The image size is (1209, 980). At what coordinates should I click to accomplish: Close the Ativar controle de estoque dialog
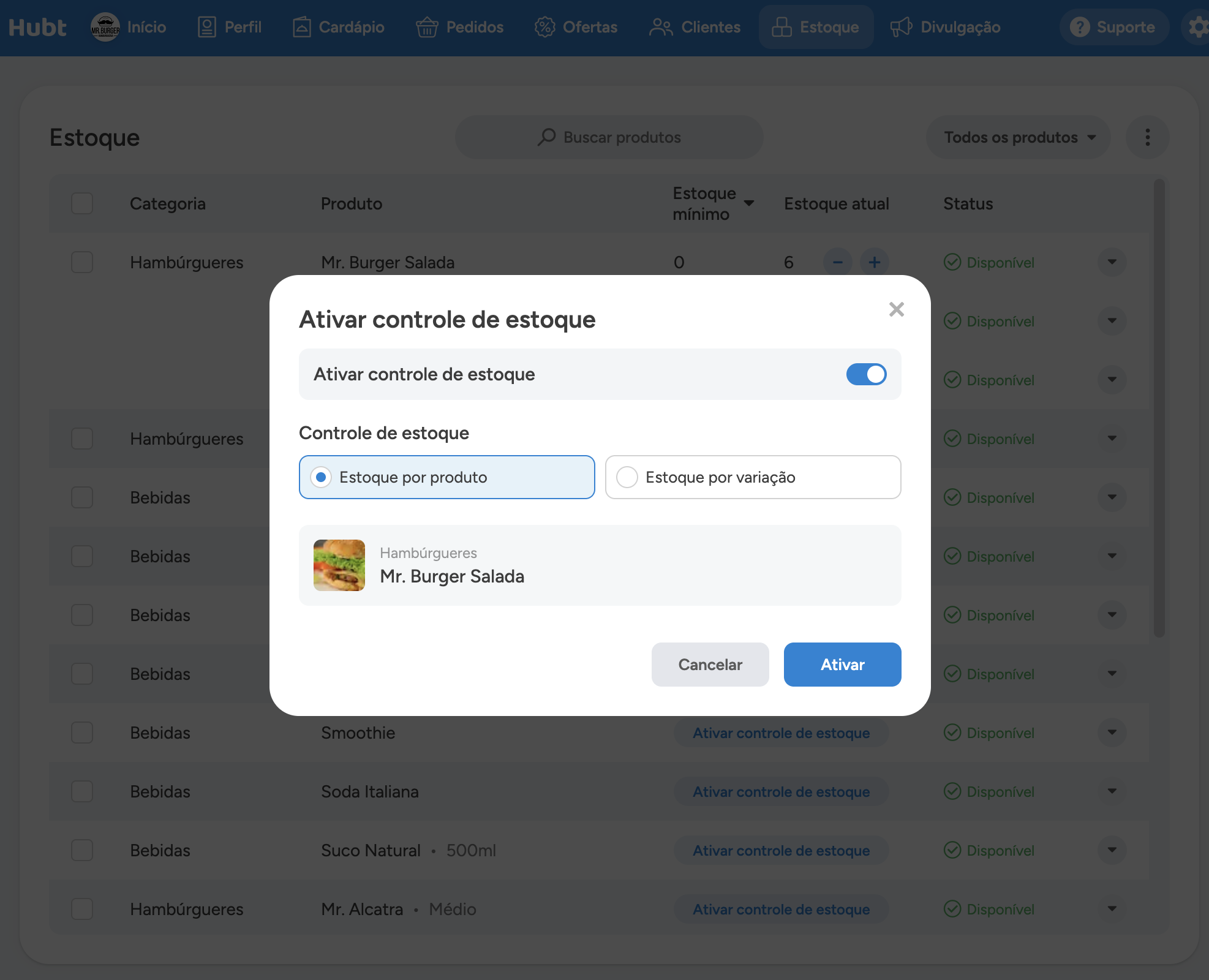[x=897, y=309]
